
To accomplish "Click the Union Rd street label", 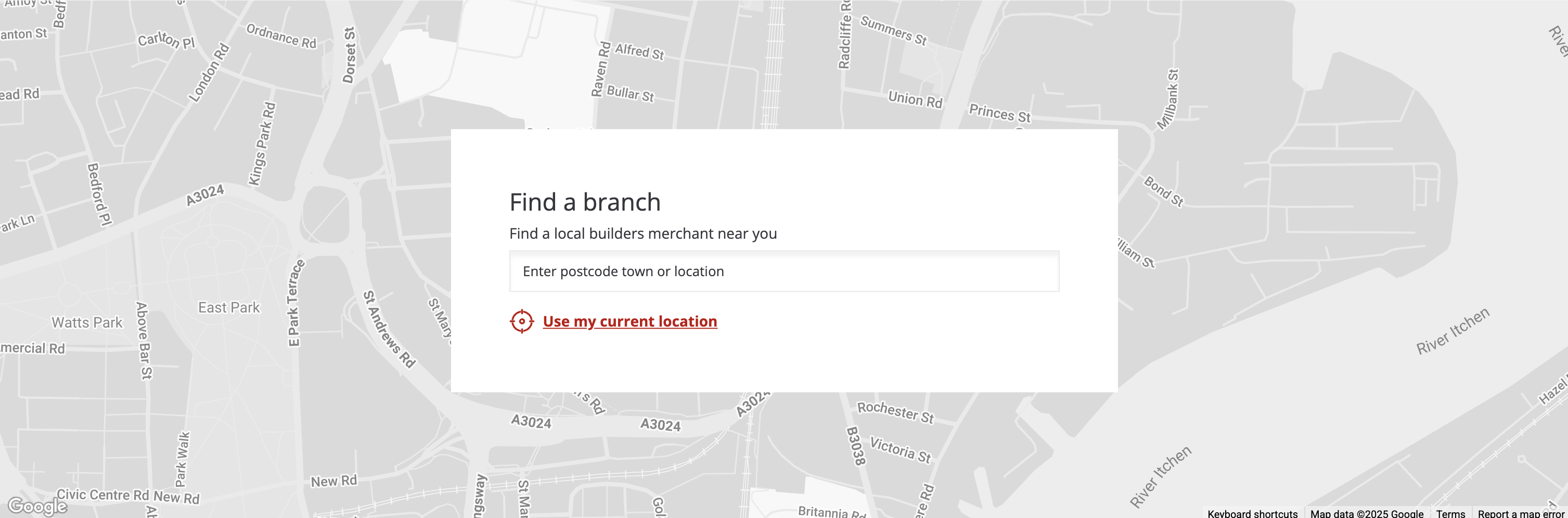I will [915, 99].
